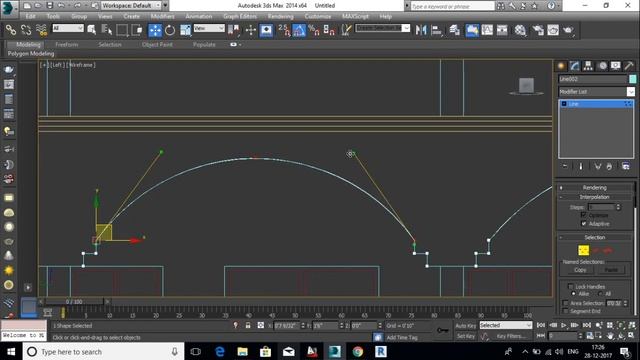Click the Line002 object color swatch
The image size is (640, 360).
coord(633,79)
